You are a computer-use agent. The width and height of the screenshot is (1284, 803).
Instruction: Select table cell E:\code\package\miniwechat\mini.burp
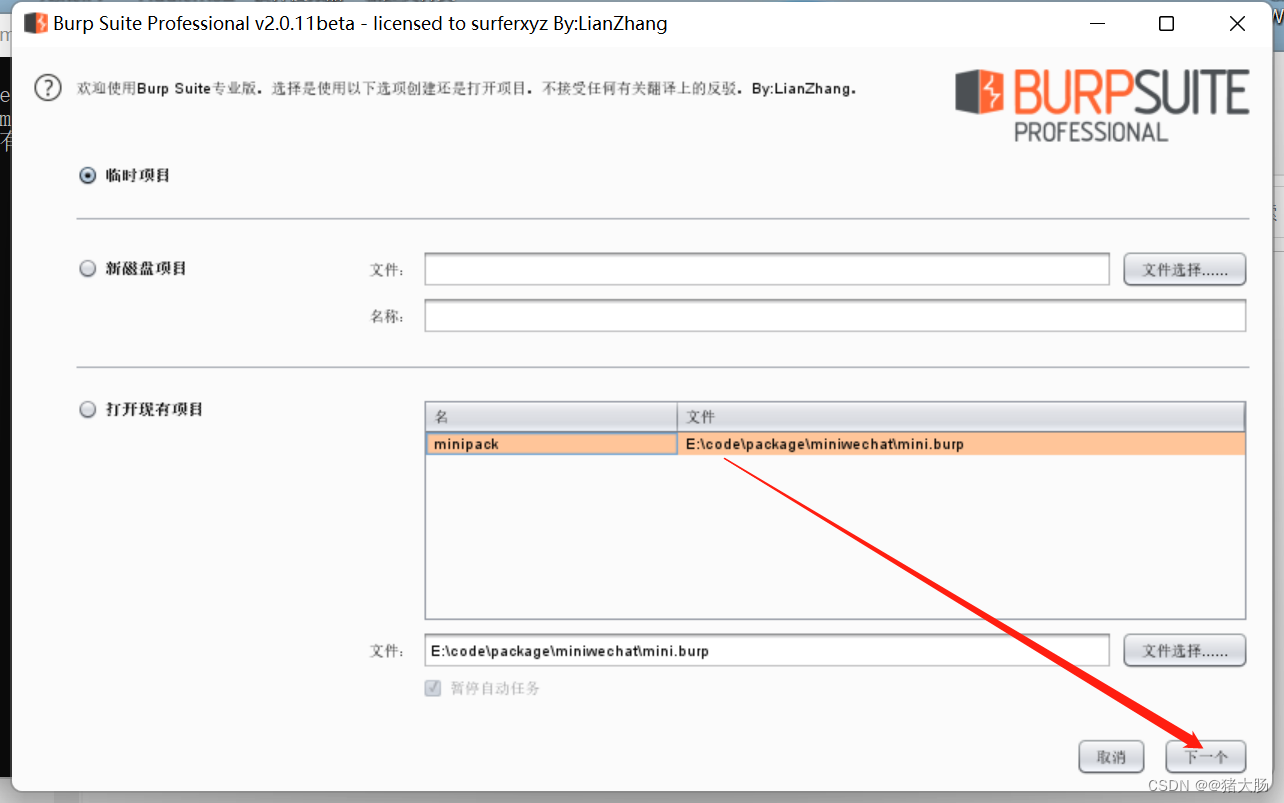tap(961, 444)
